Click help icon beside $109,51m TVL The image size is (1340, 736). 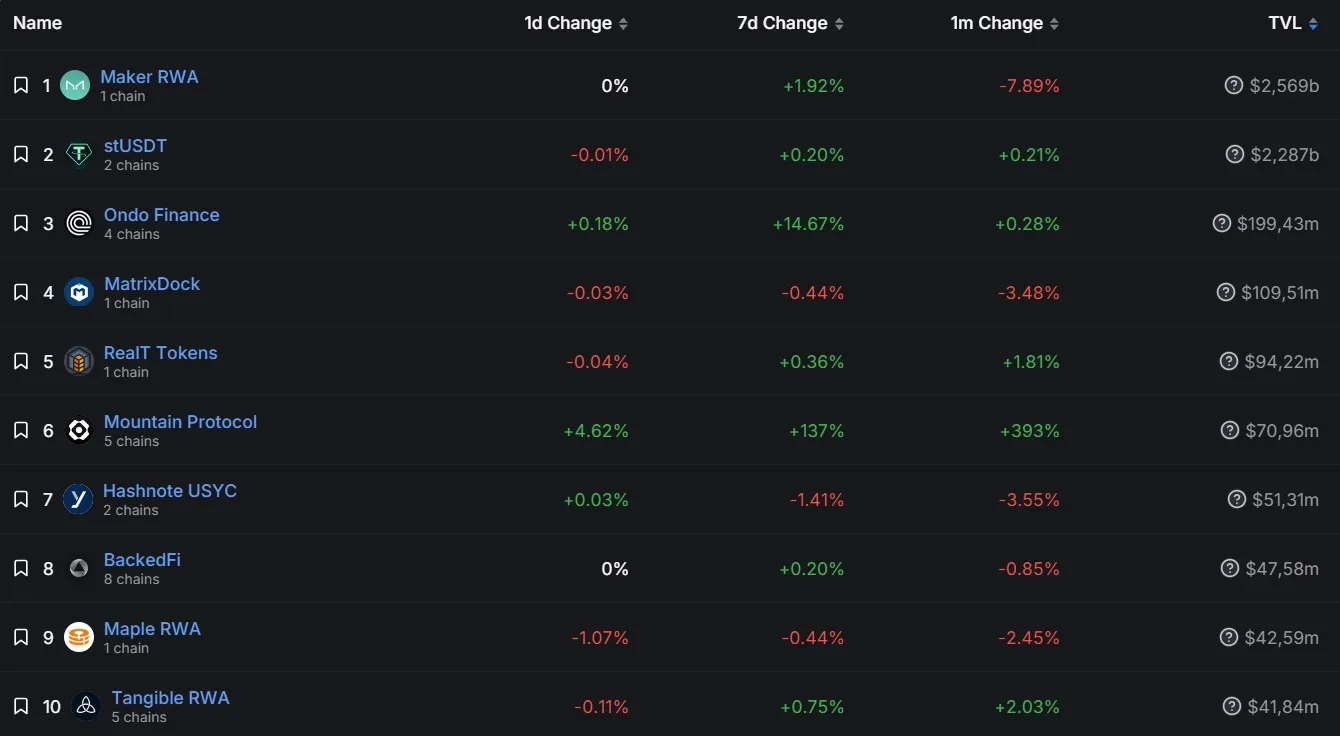(1226, 293)
